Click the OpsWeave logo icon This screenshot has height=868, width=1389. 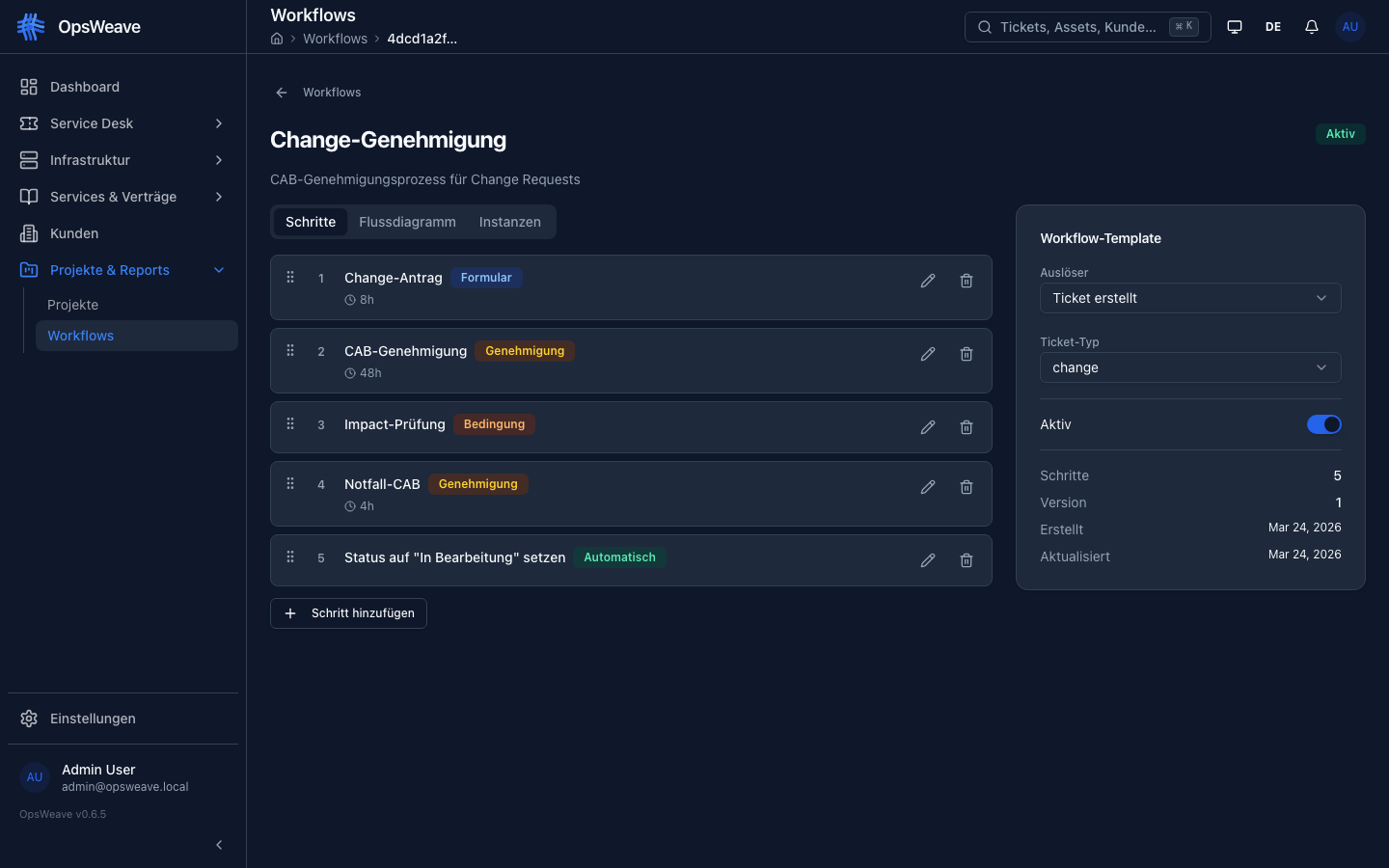point(31,26)
